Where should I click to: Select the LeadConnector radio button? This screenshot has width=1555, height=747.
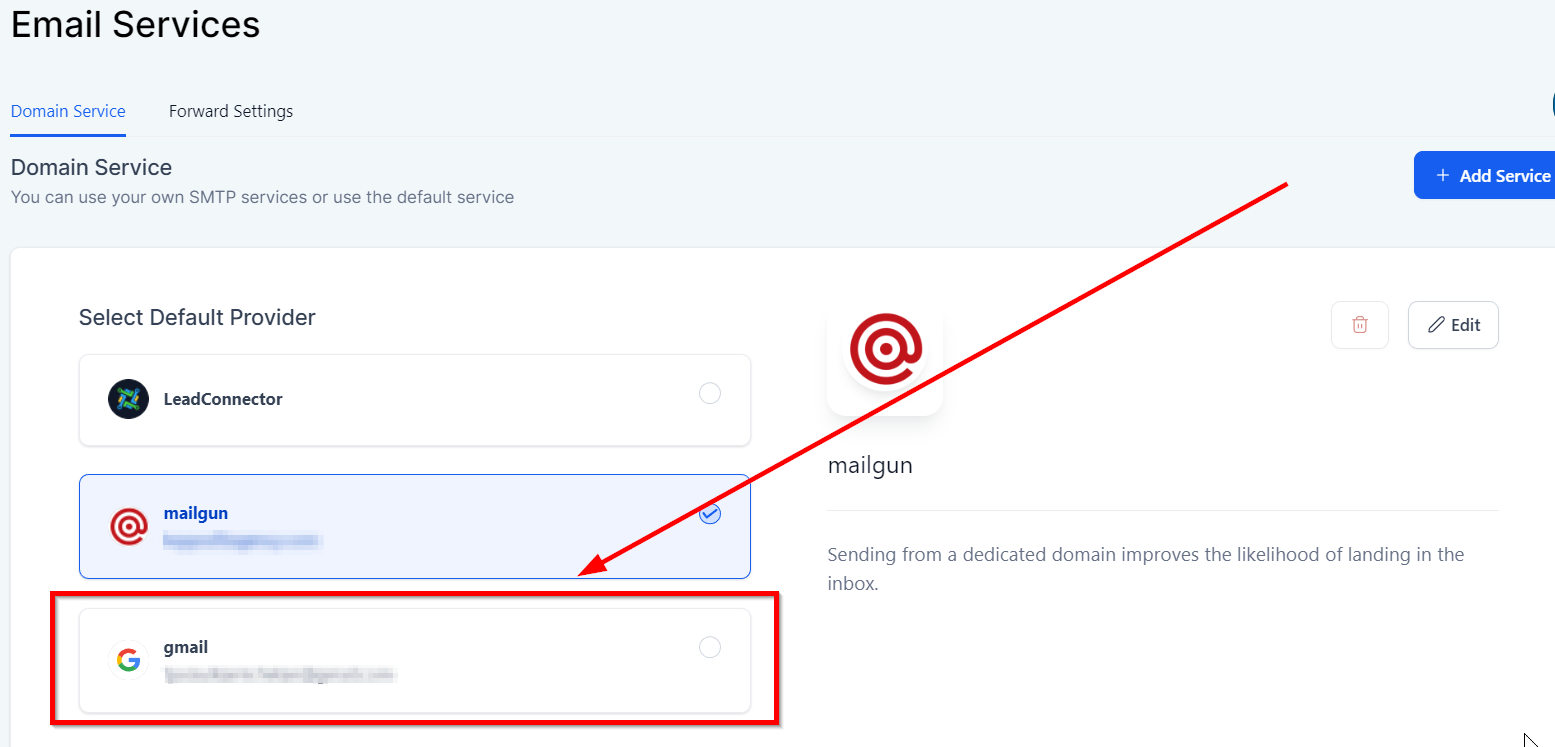point(709,393)
